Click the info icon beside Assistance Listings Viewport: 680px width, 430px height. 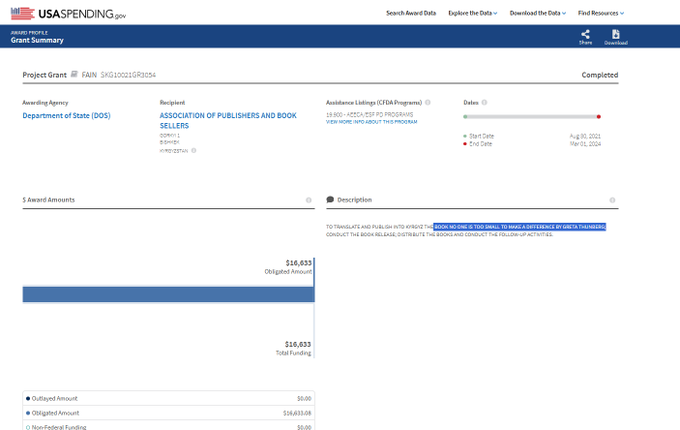pos(427,102)
